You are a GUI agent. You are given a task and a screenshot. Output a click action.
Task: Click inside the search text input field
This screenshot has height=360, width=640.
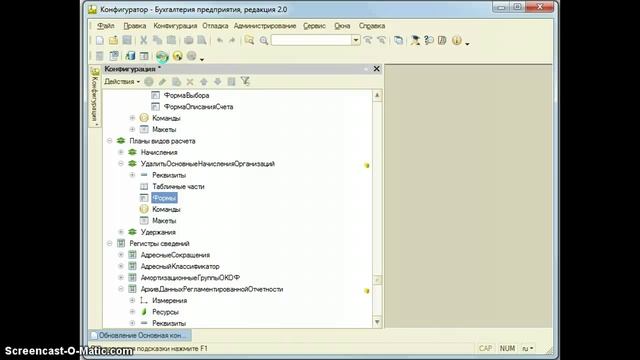pos(311,40)
